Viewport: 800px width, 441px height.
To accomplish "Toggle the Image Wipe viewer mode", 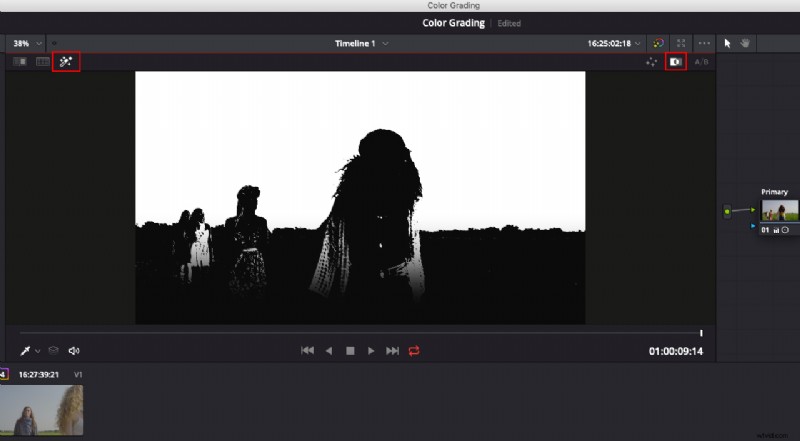I will tap(20, 62).
